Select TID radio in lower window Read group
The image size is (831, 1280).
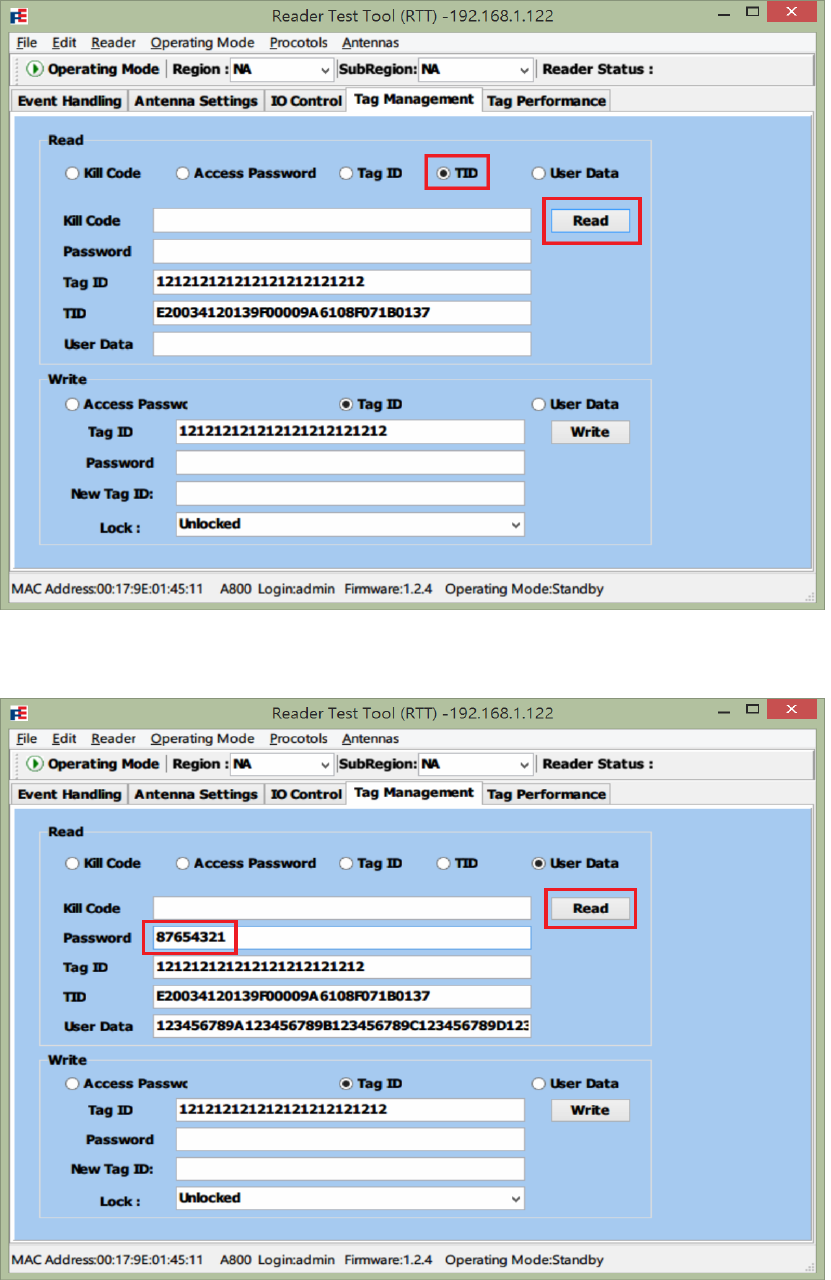[x=444, y=863]
